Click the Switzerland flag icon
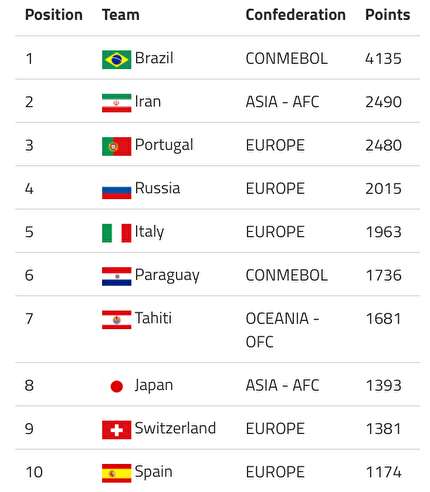This screenshot has height=492, width=430. click(x=116, y=430)
